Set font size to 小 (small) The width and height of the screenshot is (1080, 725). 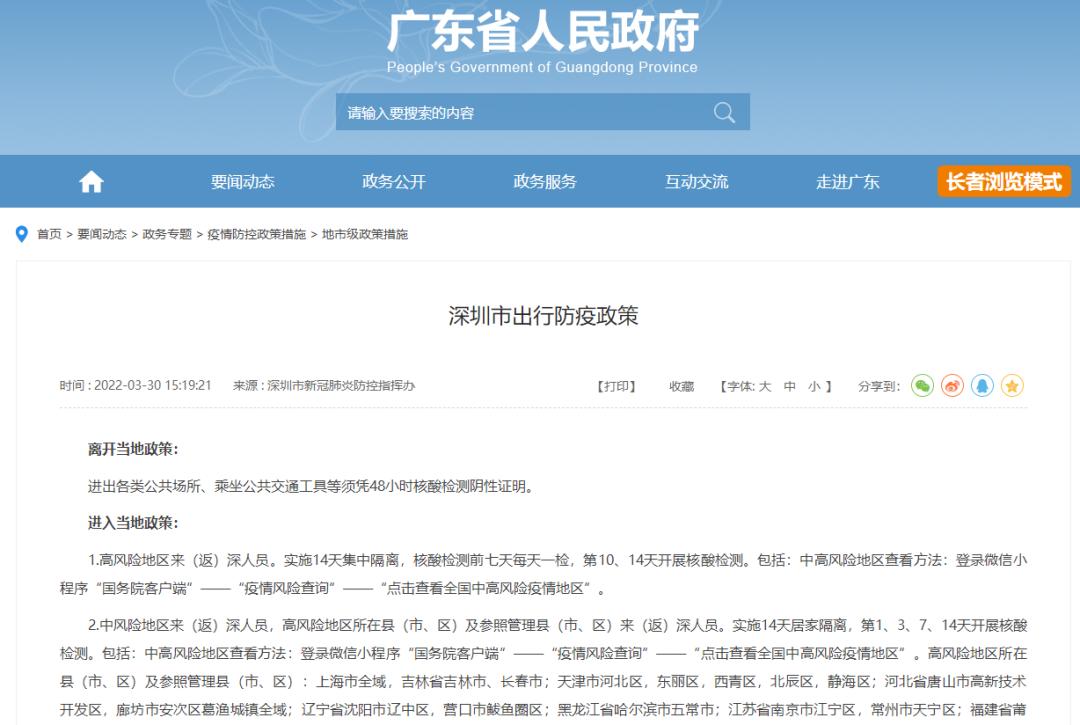pyautogui.click(x=814, y=386)
